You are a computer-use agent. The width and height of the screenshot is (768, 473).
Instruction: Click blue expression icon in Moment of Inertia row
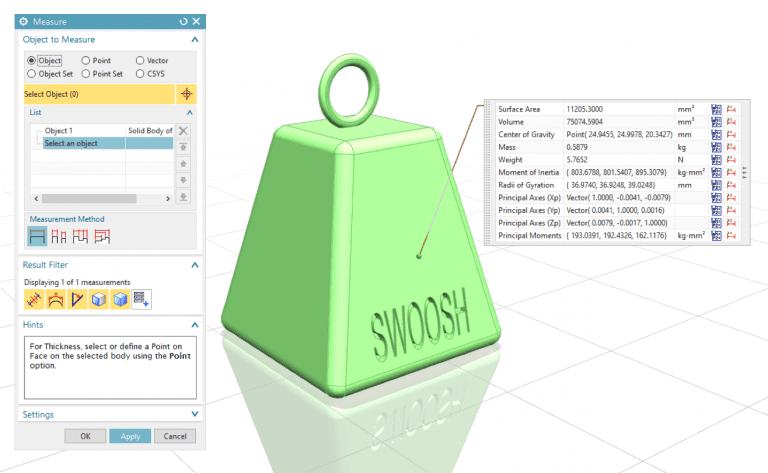[x=716, y=172]
